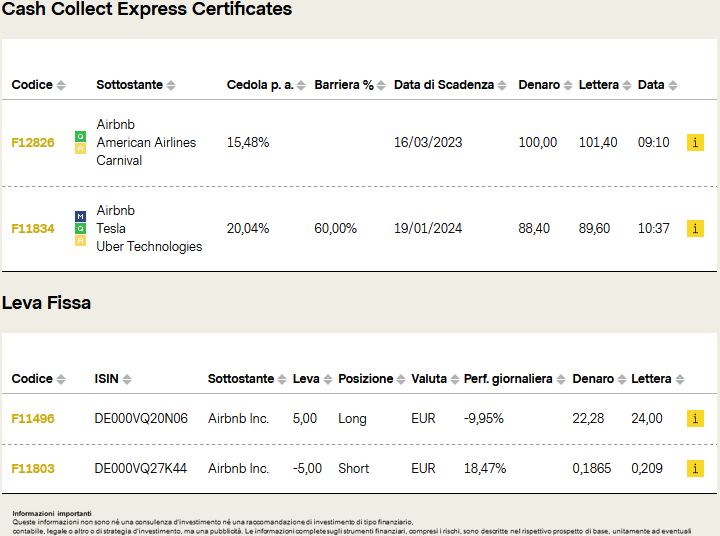The image size is (720, 536).
Task: Click Uber Technologies underlying text
Action: click(x=149, y=247)
